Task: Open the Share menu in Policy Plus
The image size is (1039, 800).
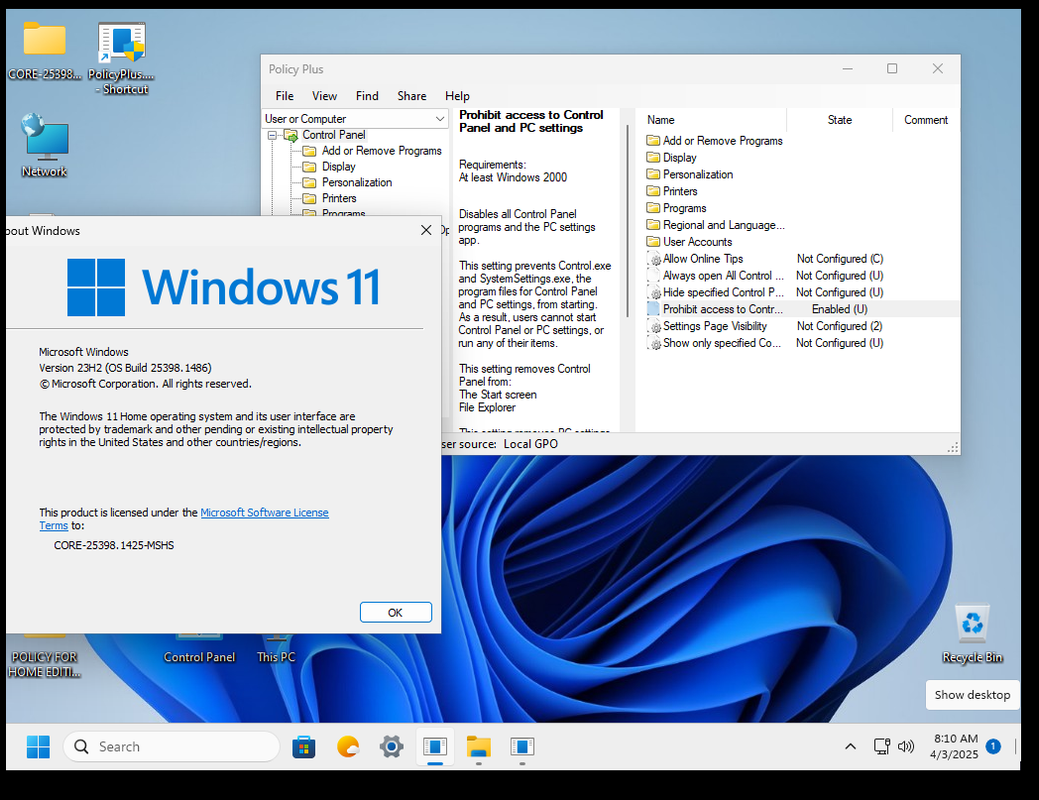Action: click(x=411, y=96)
